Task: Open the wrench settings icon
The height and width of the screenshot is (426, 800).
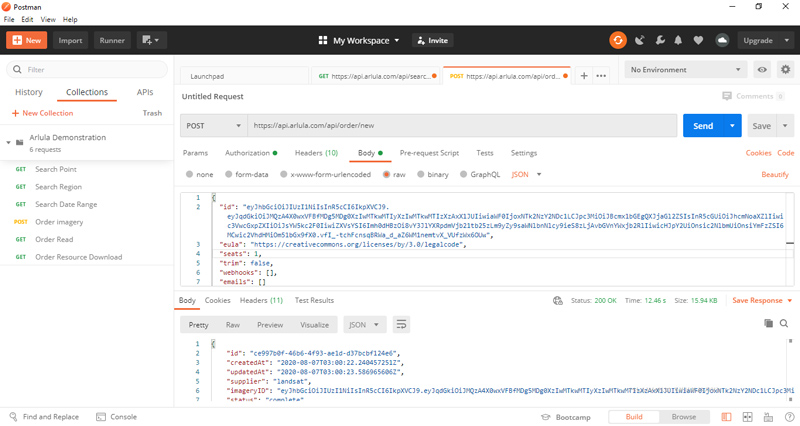Action: [660, 40]
